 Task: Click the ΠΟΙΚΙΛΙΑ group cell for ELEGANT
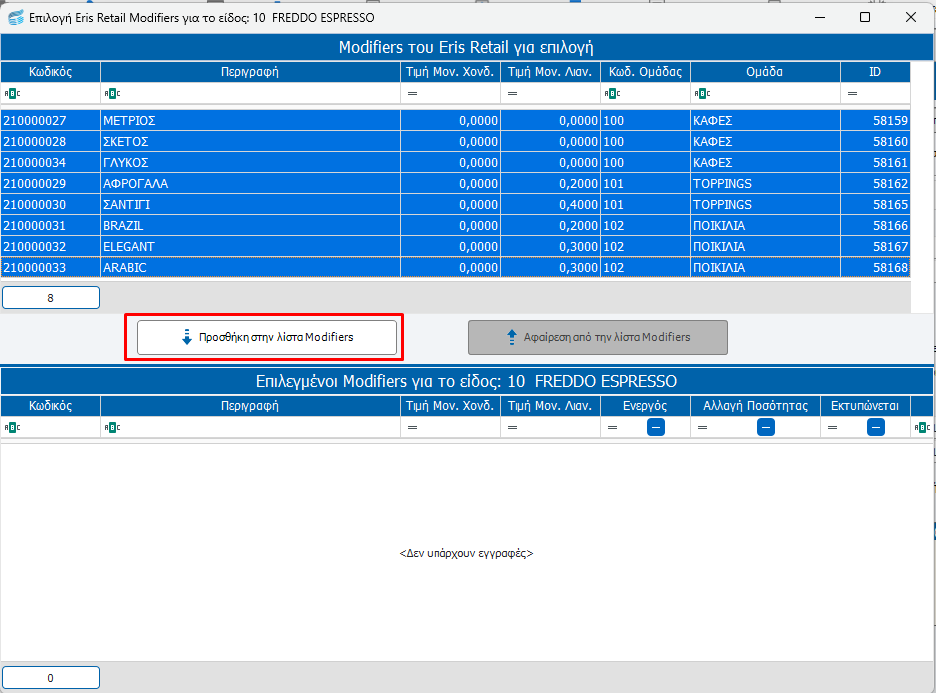765,247
